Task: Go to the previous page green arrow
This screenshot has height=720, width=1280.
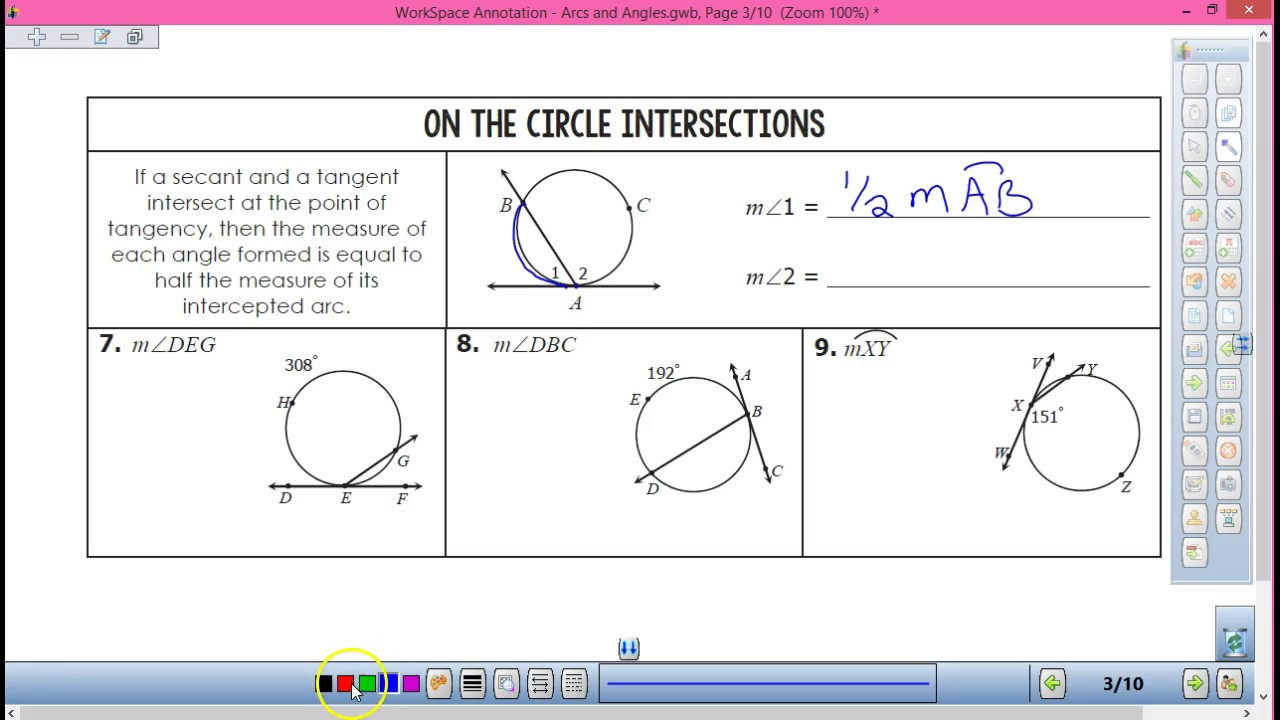Action: click(1052, 684)
